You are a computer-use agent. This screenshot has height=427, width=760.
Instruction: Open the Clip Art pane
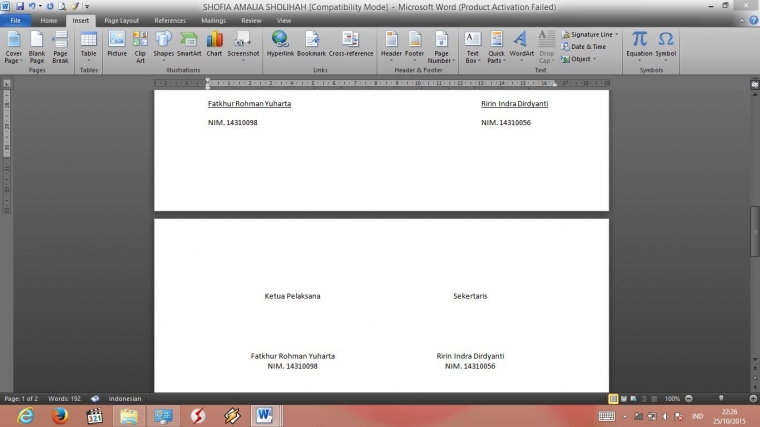pyautogui.click(x=140, y=44)
